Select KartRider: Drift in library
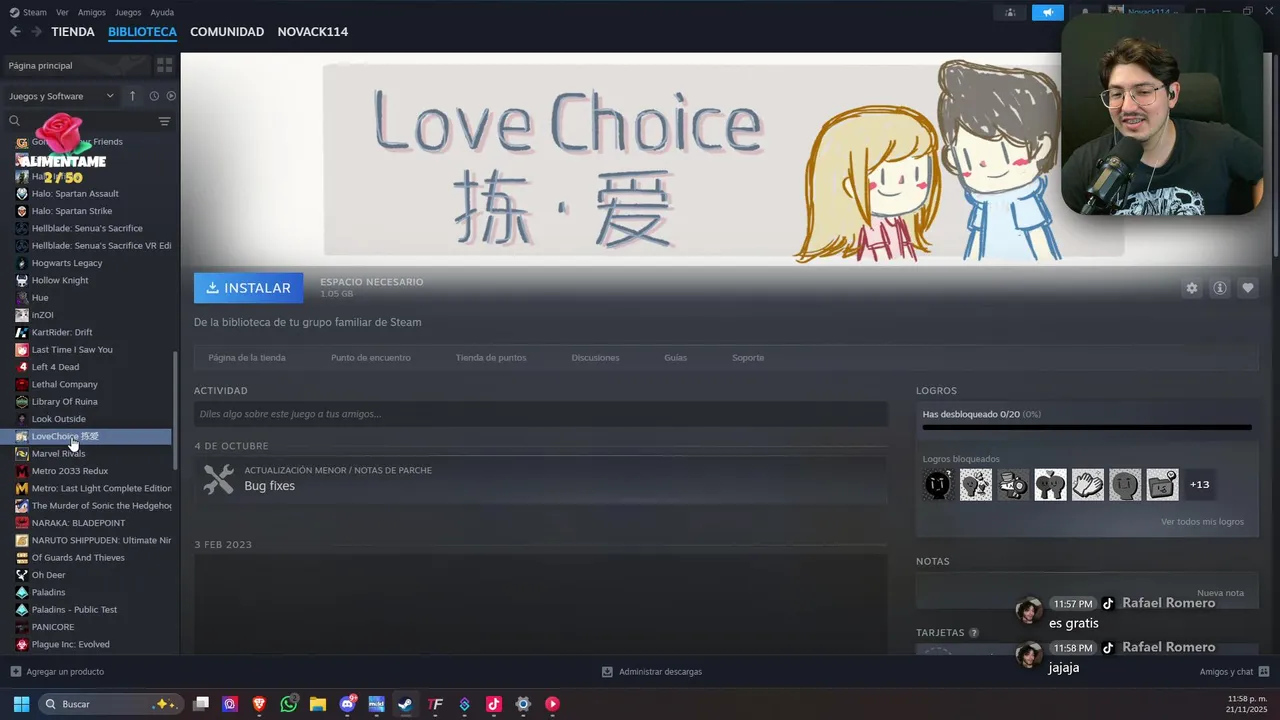Viewport: 1280px width, 720px height. coord(62,332)
